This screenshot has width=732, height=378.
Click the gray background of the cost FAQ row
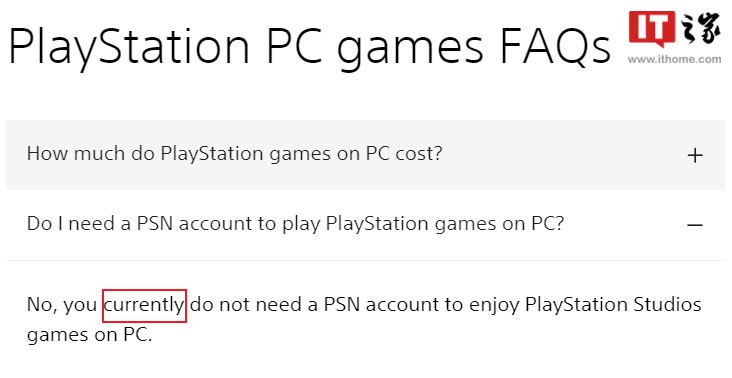(365, 155)
